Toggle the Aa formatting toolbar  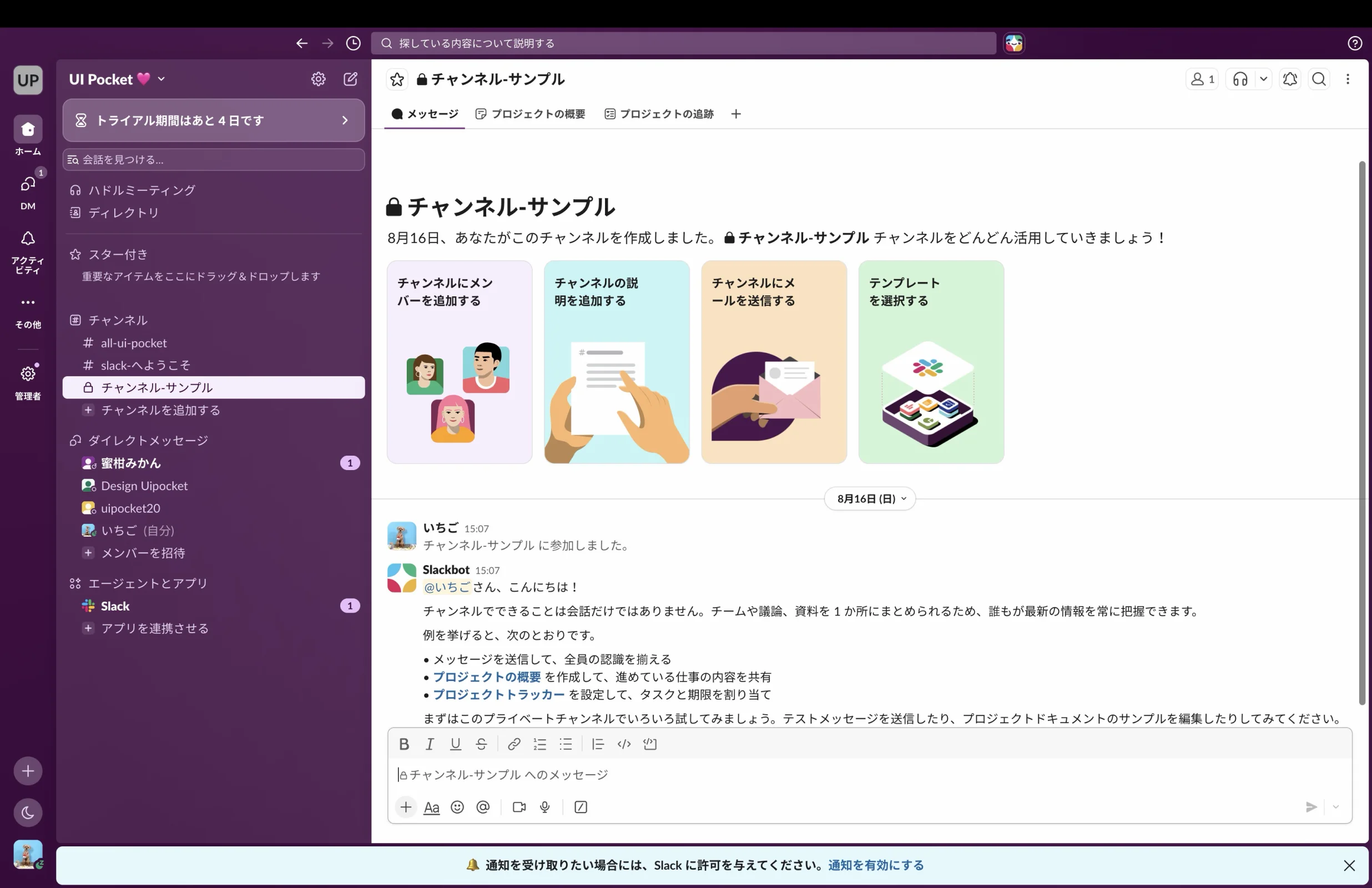[x=432, y=807]
